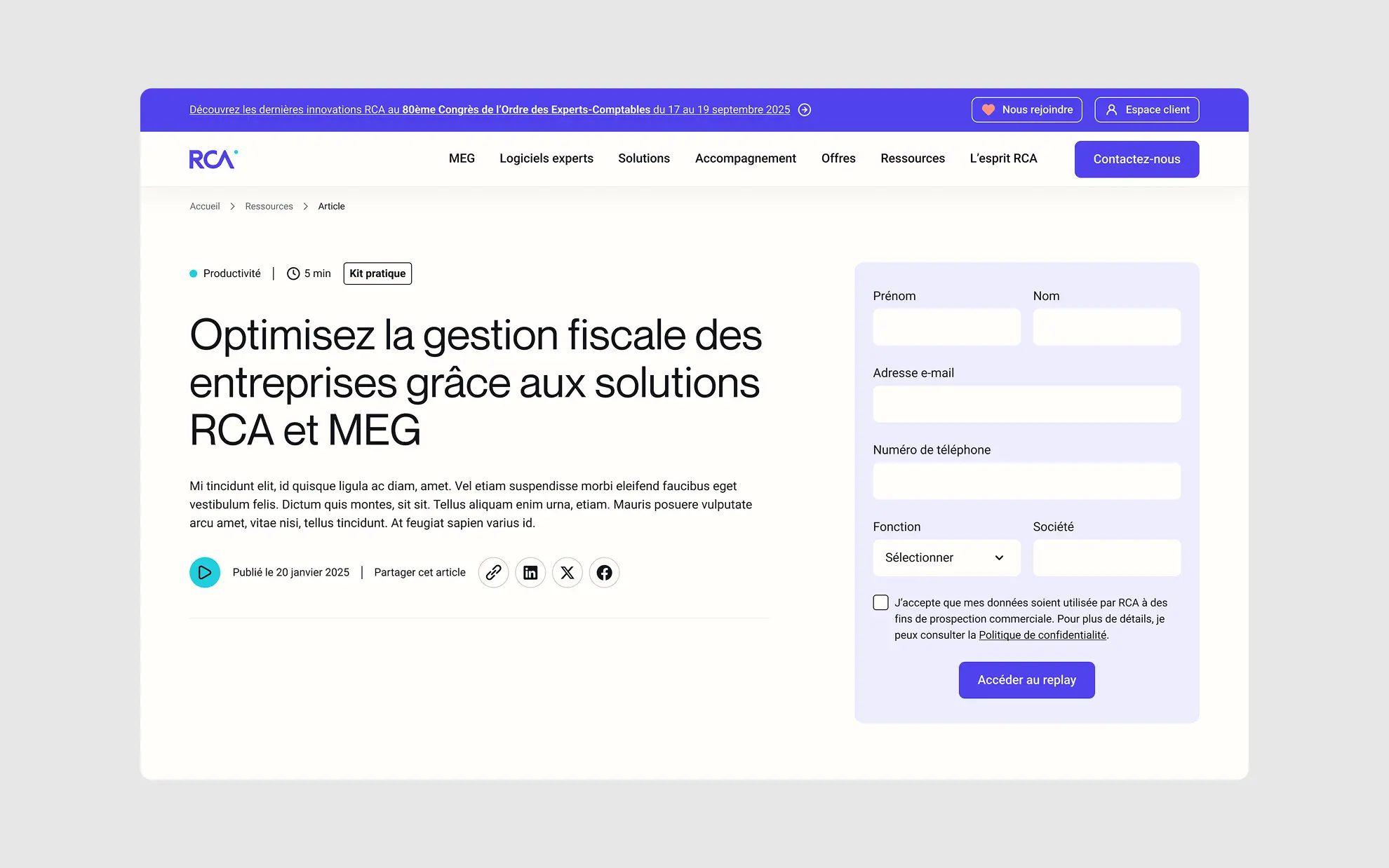Viewport: 1389px width, 868px height.
Task: Click the Kit pratique tag
Action: coord(377,273)
